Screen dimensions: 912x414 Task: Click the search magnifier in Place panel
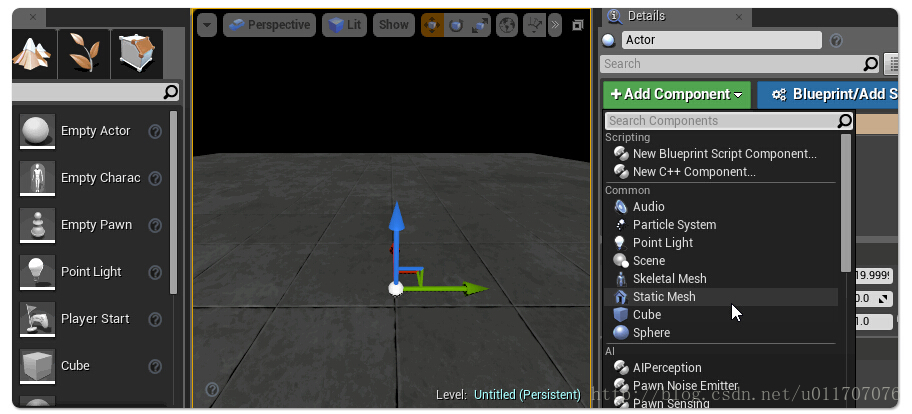(x=170, y=91)
